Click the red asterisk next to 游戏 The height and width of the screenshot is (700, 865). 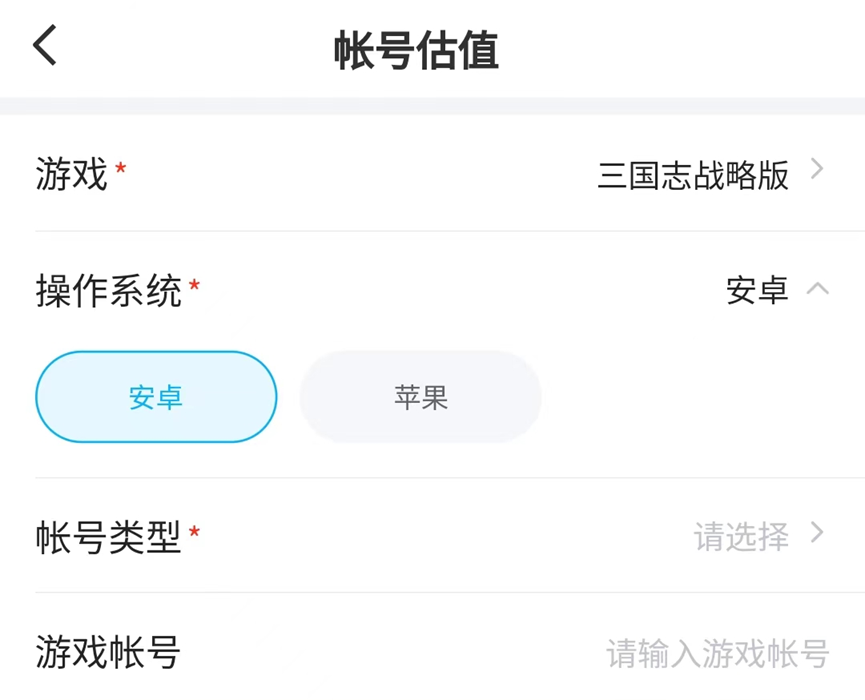121,167
